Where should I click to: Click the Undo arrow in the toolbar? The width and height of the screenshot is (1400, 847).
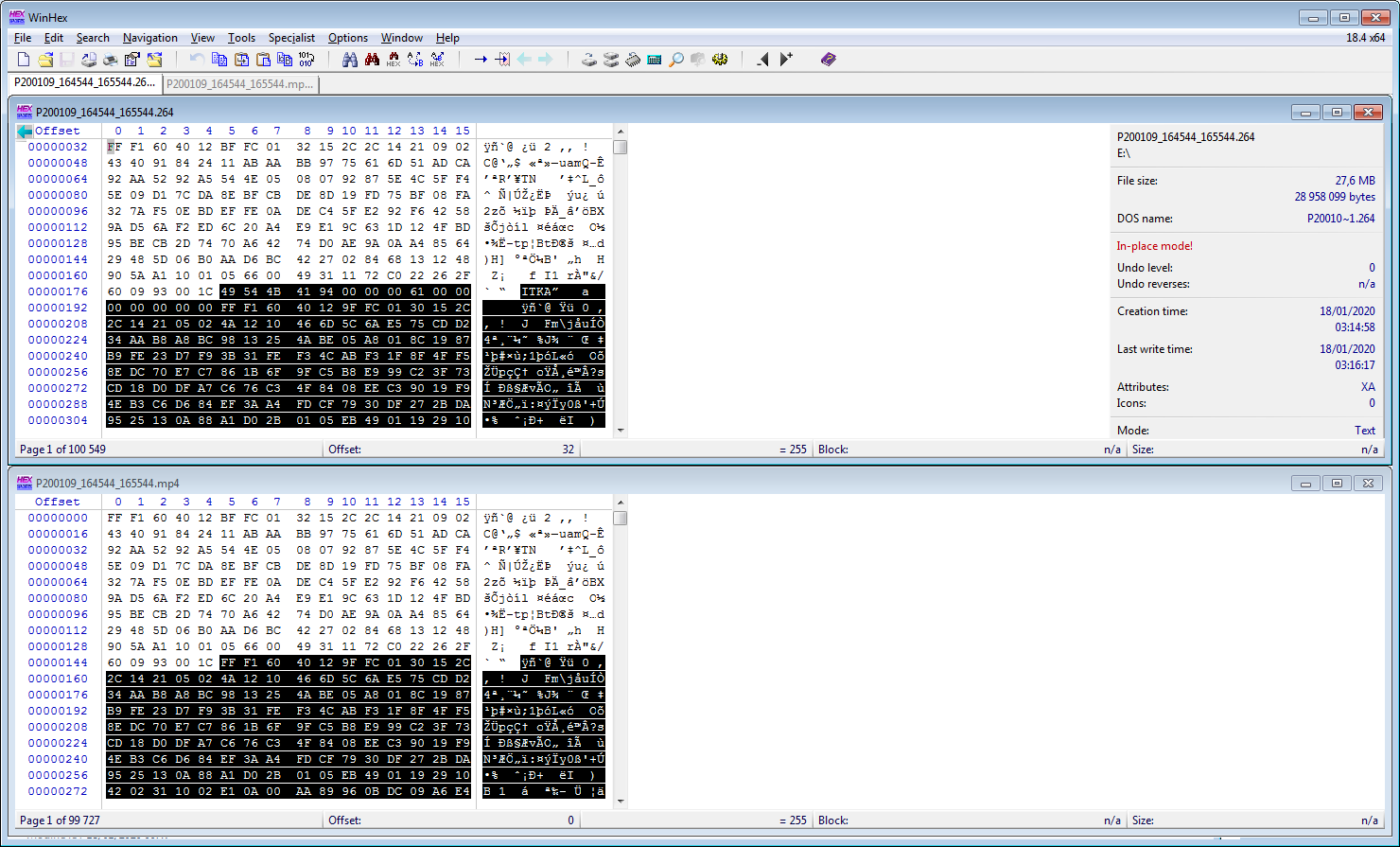[197, 60]
